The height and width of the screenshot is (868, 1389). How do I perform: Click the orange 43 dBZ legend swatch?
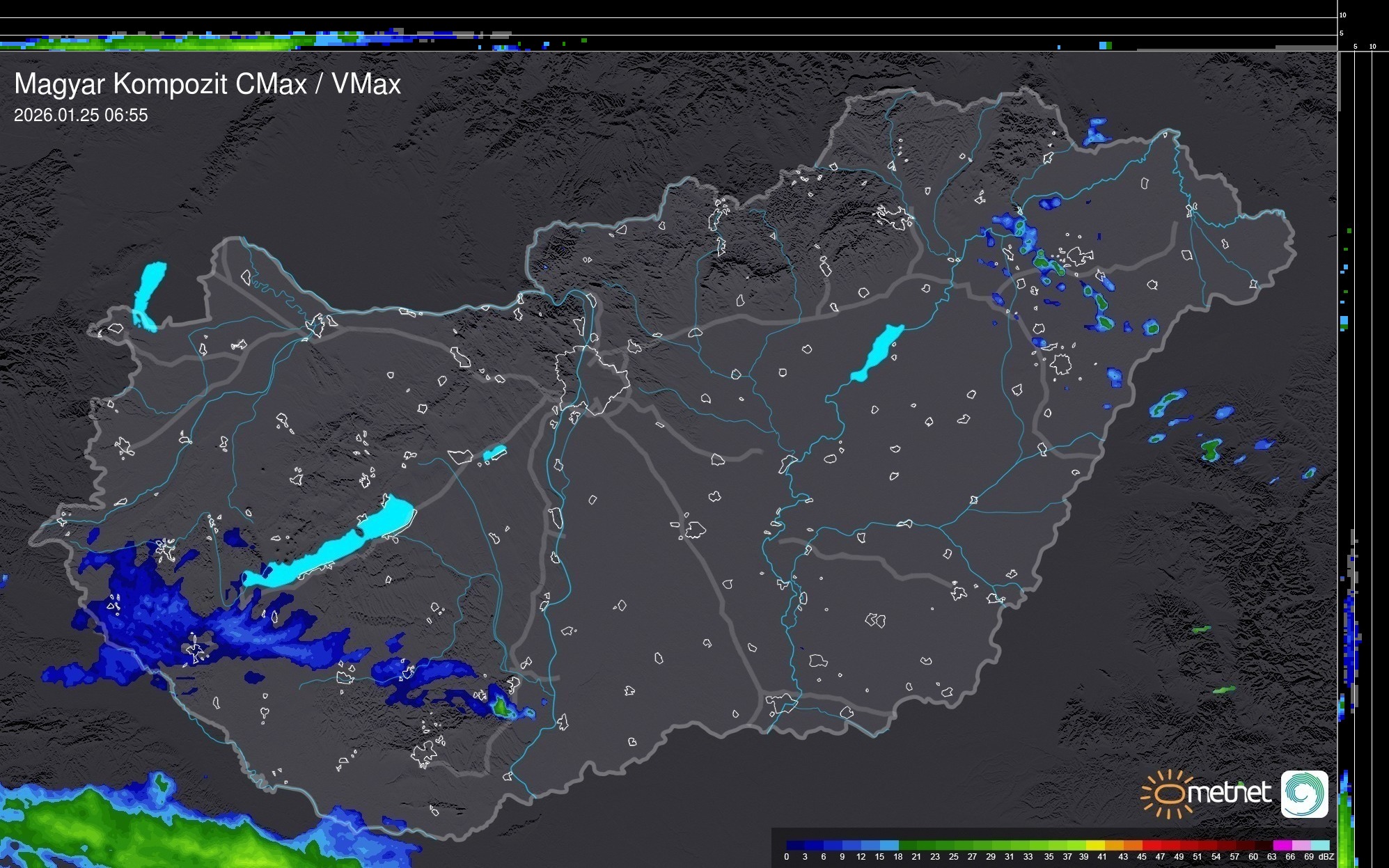(1133, 845)
